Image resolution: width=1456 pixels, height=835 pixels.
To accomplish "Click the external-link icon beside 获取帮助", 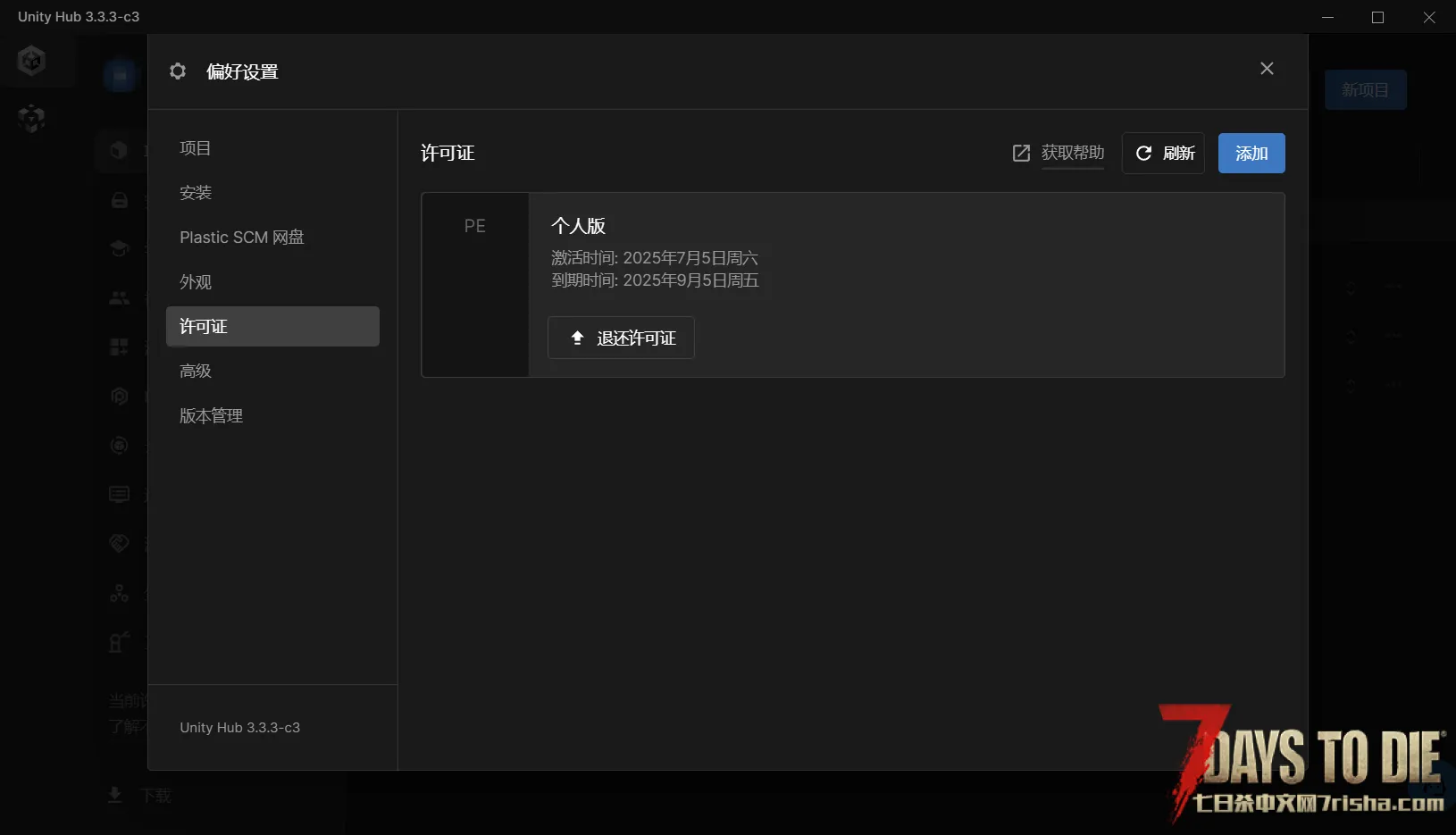I will (1021, 154).
